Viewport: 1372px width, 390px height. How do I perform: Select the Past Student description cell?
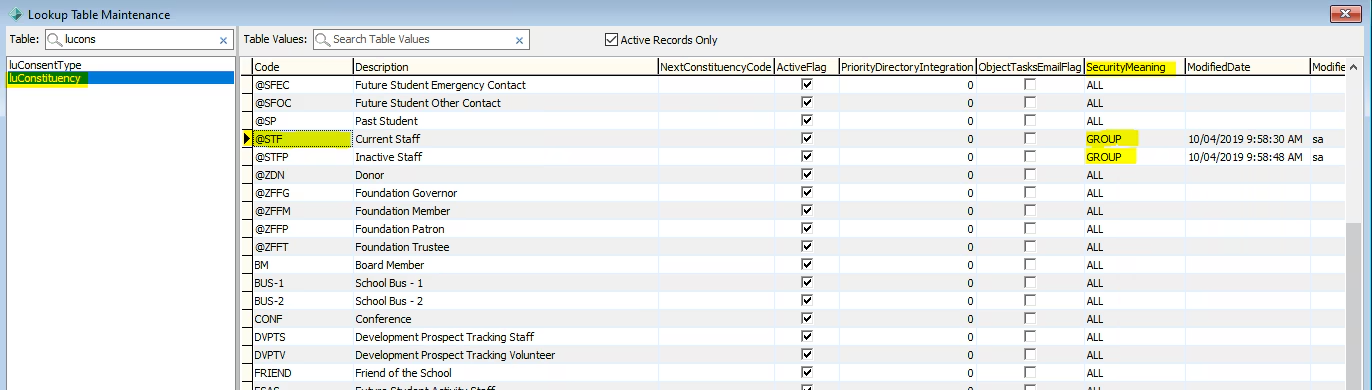[x=505, y=121]
